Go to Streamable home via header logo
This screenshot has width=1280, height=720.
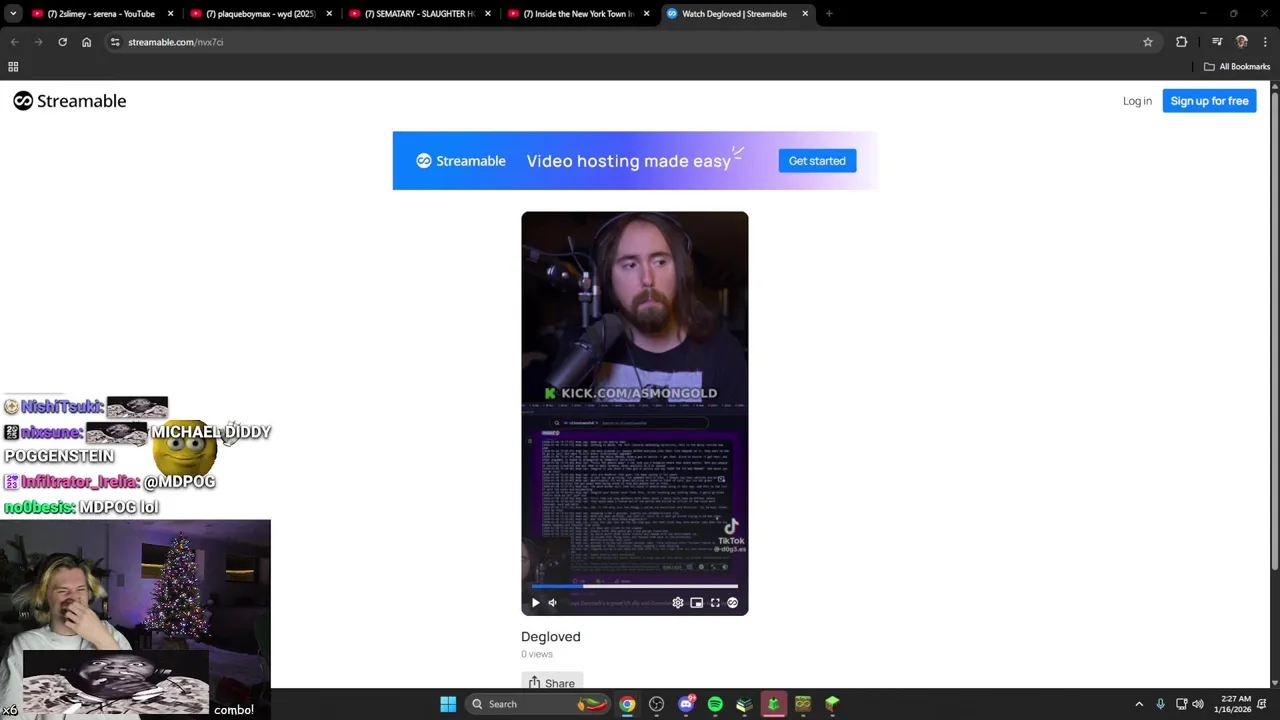point(70,101)
